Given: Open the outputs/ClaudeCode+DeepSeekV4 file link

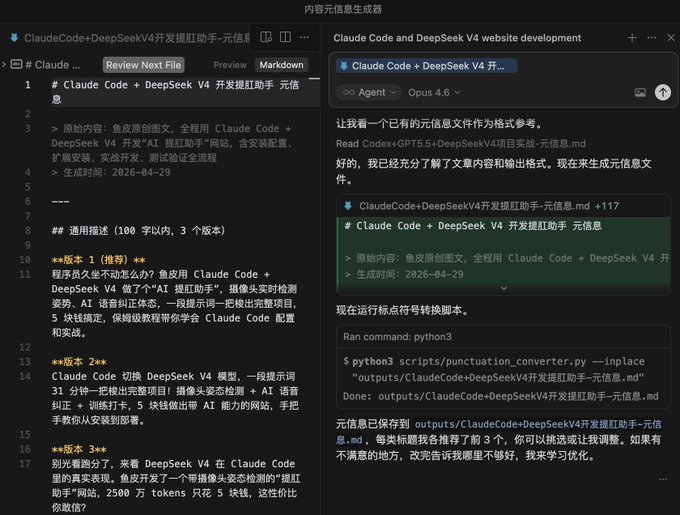Looking at the screenshot, I should [x=499, y=432].
